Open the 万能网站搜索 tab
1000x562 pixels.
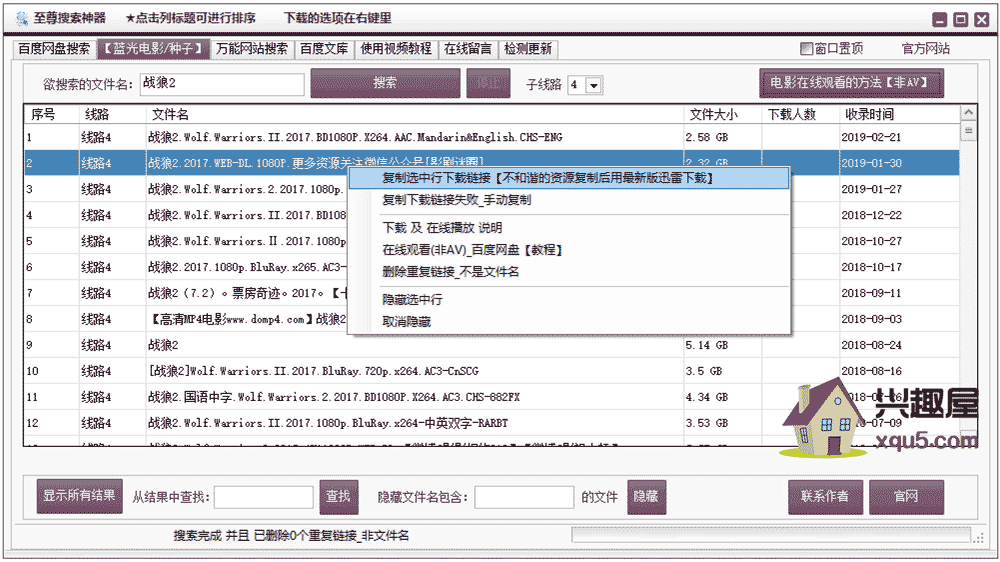tap(252, 48)
